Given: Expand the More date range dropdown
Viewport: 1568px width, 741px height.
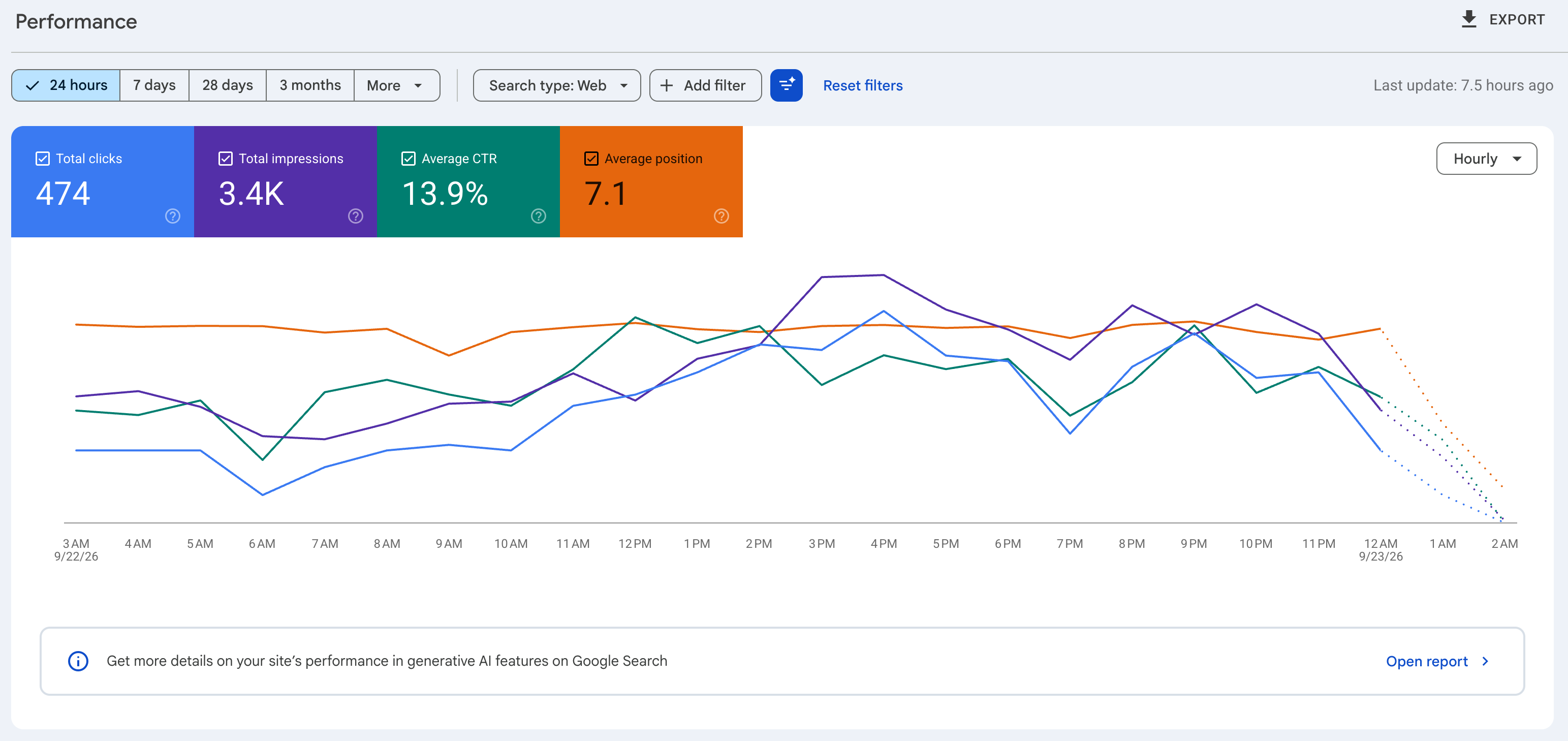Looking at the screenshot, I should point(396,85).
